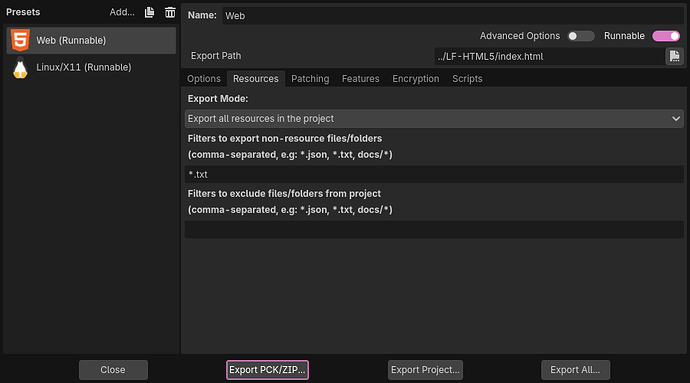Click Export PCK/ZIP... button
The width and height of the screenshot is (690, 383).
[267, 370]
